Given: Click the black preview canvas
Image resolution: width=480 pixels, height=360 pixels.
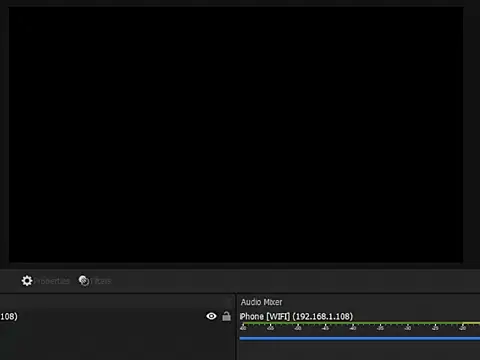Looking at the screenshot, I should pos(236,135).
